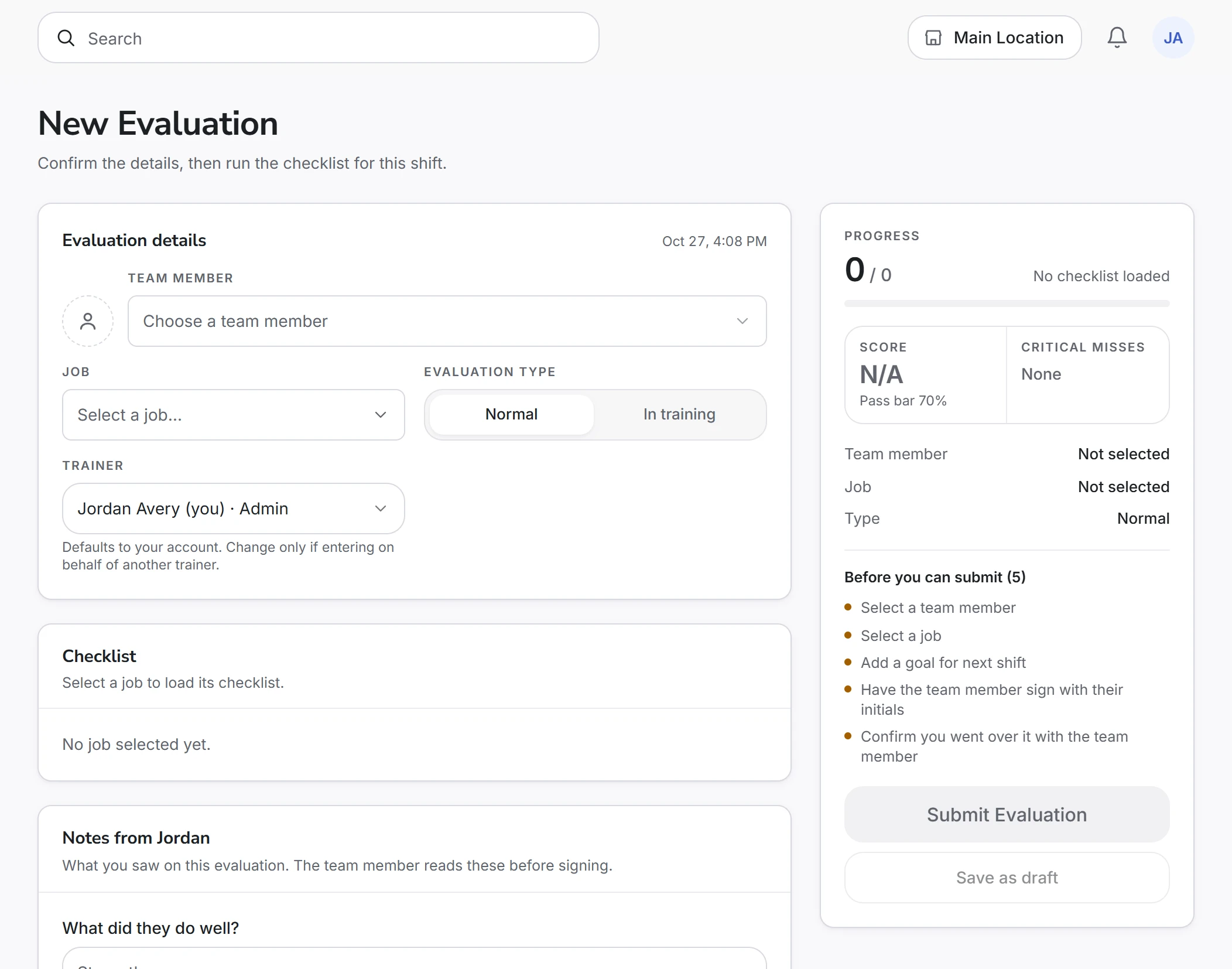Click the PROGRESS label
1232x969 pixels.
click(x=882, y=236)
